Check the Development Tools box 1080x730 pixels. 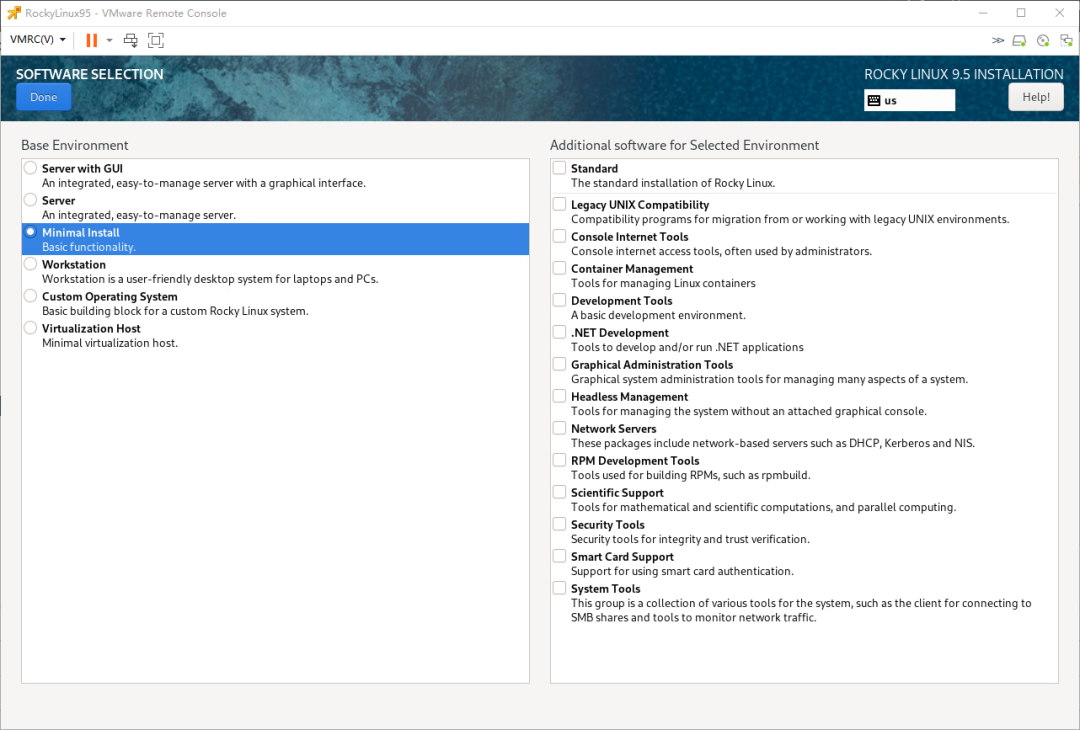(x=559, y=300)
